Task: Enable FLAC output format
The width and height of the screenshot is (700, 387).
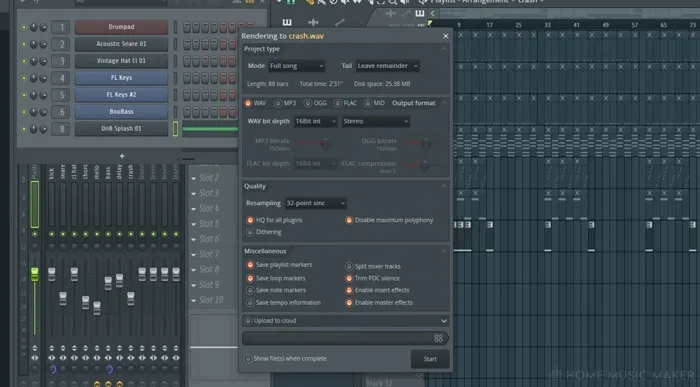Action: pyautogui.click(x=338, y=103)
